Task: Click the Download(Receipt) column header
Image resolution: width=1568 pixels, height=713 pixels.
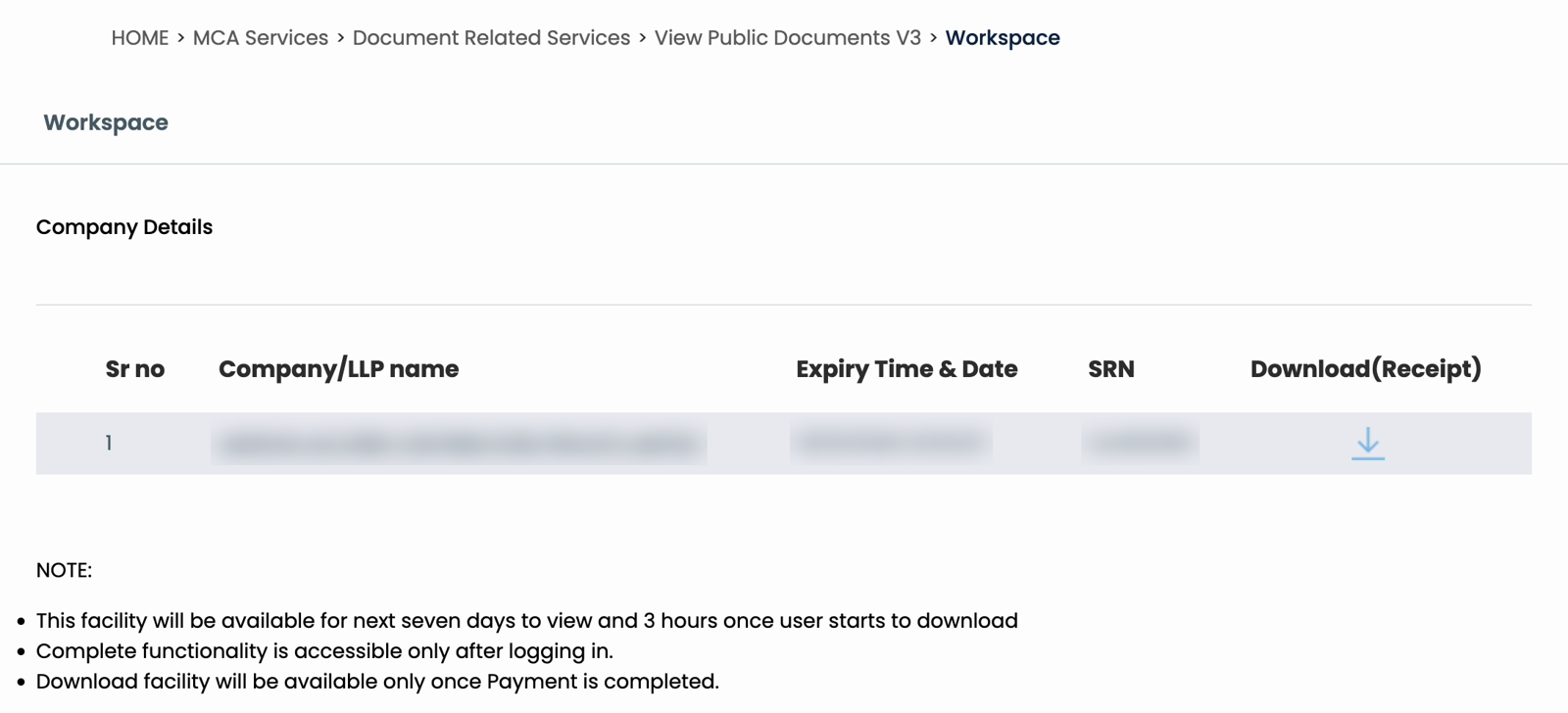Action: [1366, 369]
